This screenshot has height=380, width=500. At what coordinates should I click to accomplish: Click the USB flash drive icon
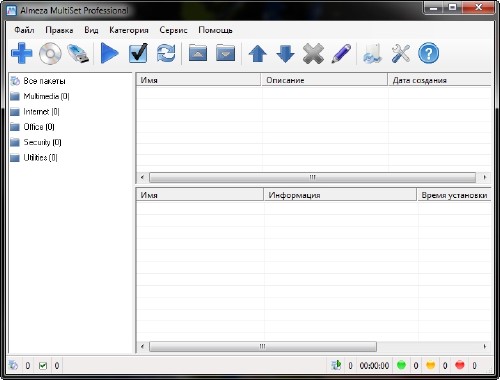point(78,53)
